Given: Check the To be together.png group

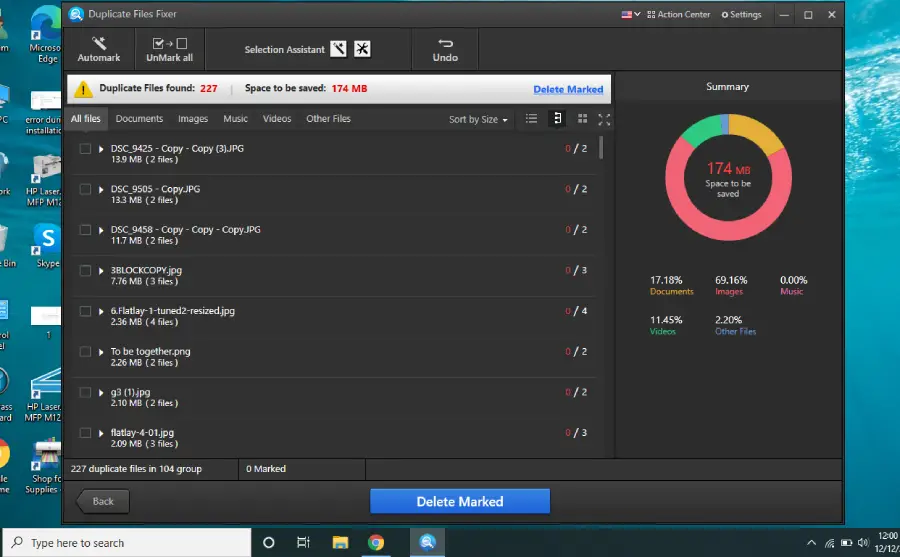Looking at the screenshot, I should pos(85,352).
